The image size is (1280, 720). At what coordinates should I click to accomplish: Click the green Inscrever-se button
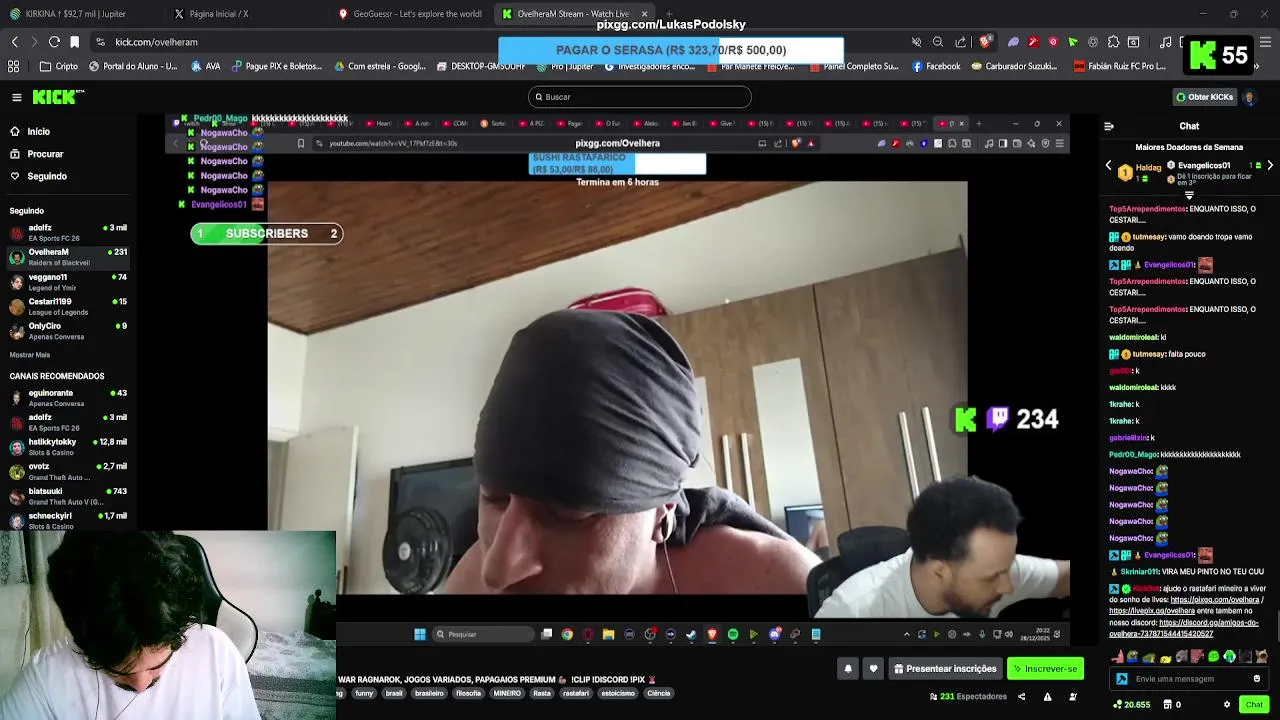pyautogui.click(x=1045, y=669)
